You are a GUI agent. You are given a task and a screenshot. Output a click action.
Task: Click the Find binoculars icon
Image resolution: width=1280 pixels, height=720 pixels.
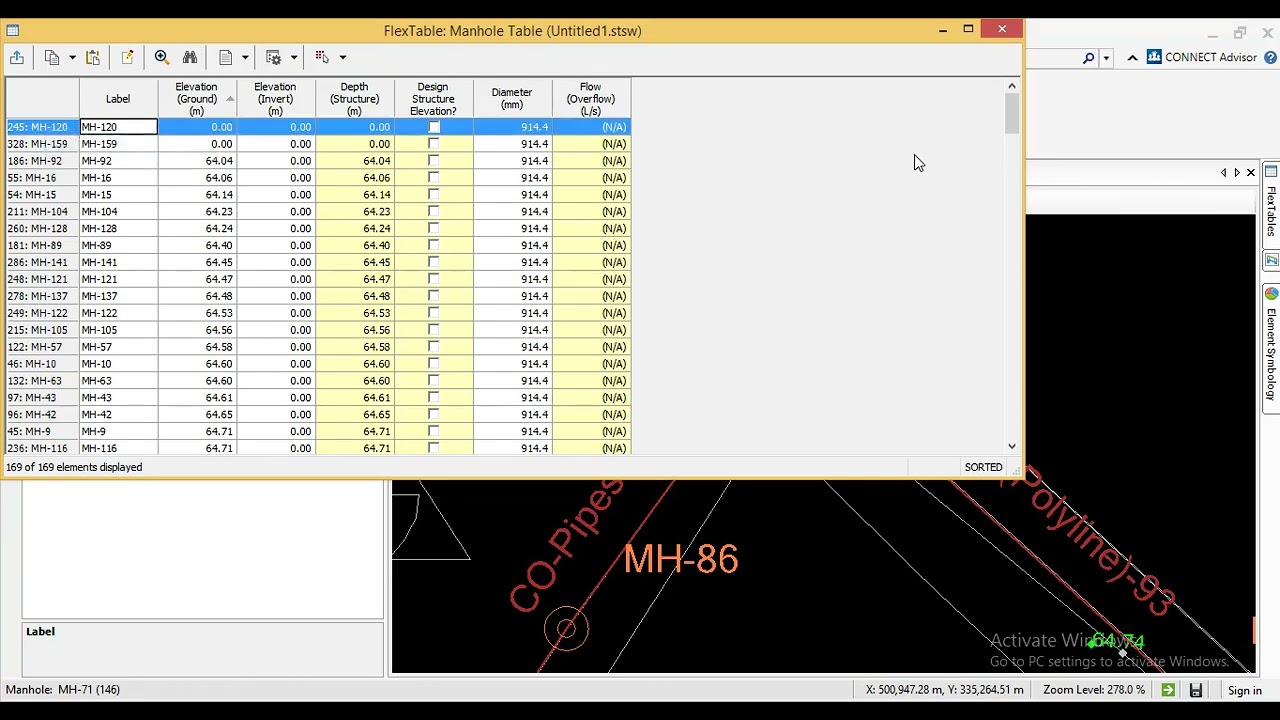click(x=190, y=58)
